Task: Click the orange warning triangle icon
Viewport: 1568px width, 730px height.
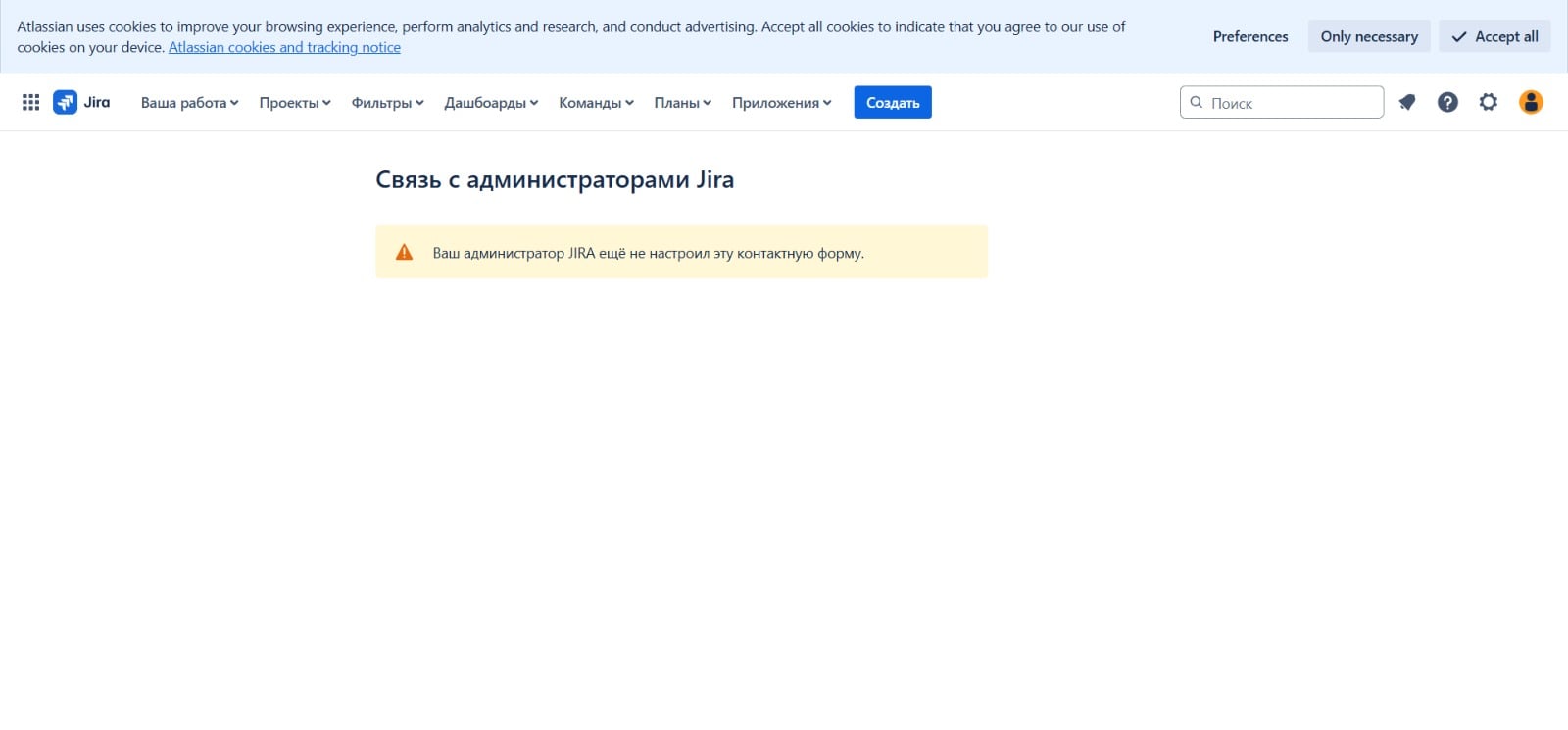Action: click(x=404, y=252)
